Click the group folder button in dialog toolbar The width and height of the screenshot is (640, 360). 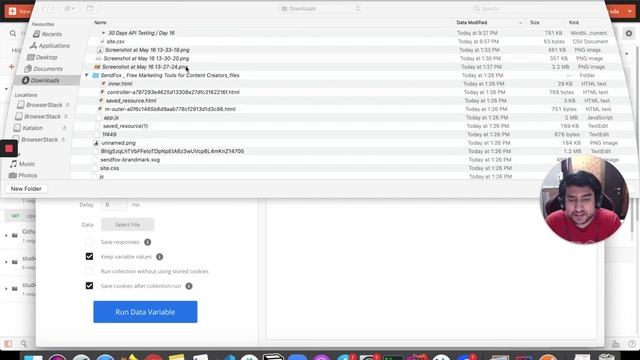click(x=89, y=8)
